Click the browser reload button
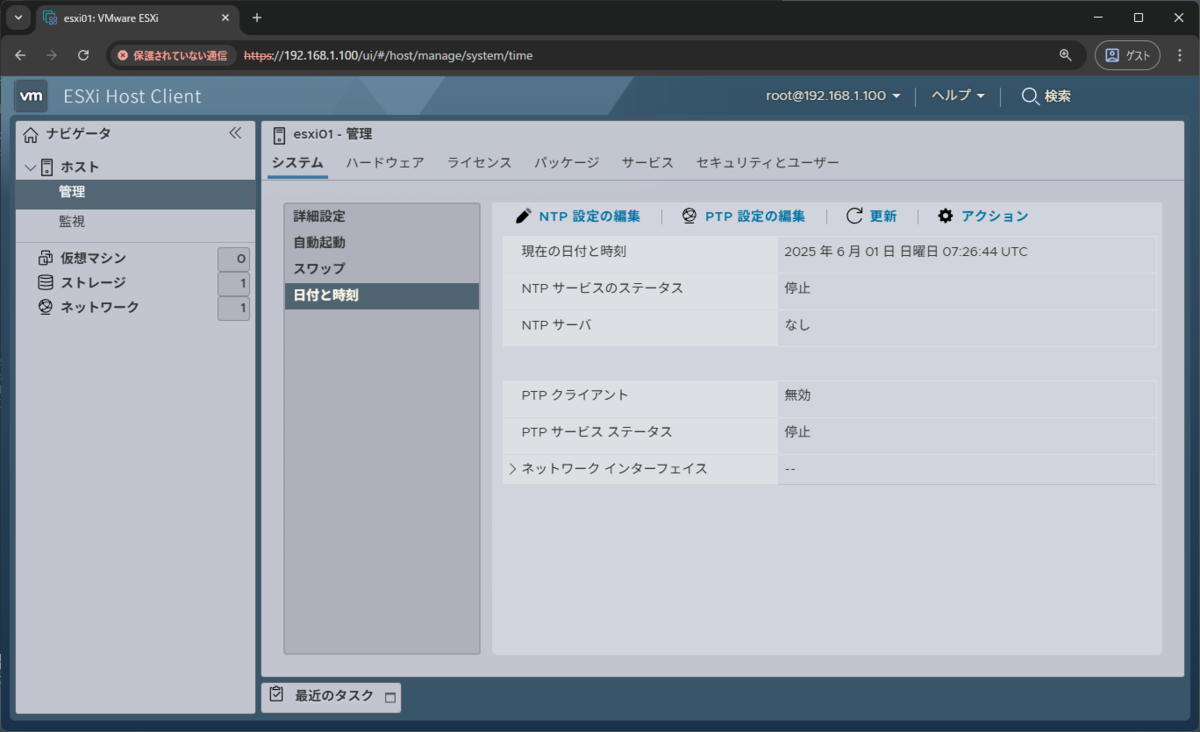 (x=83, y=55)
